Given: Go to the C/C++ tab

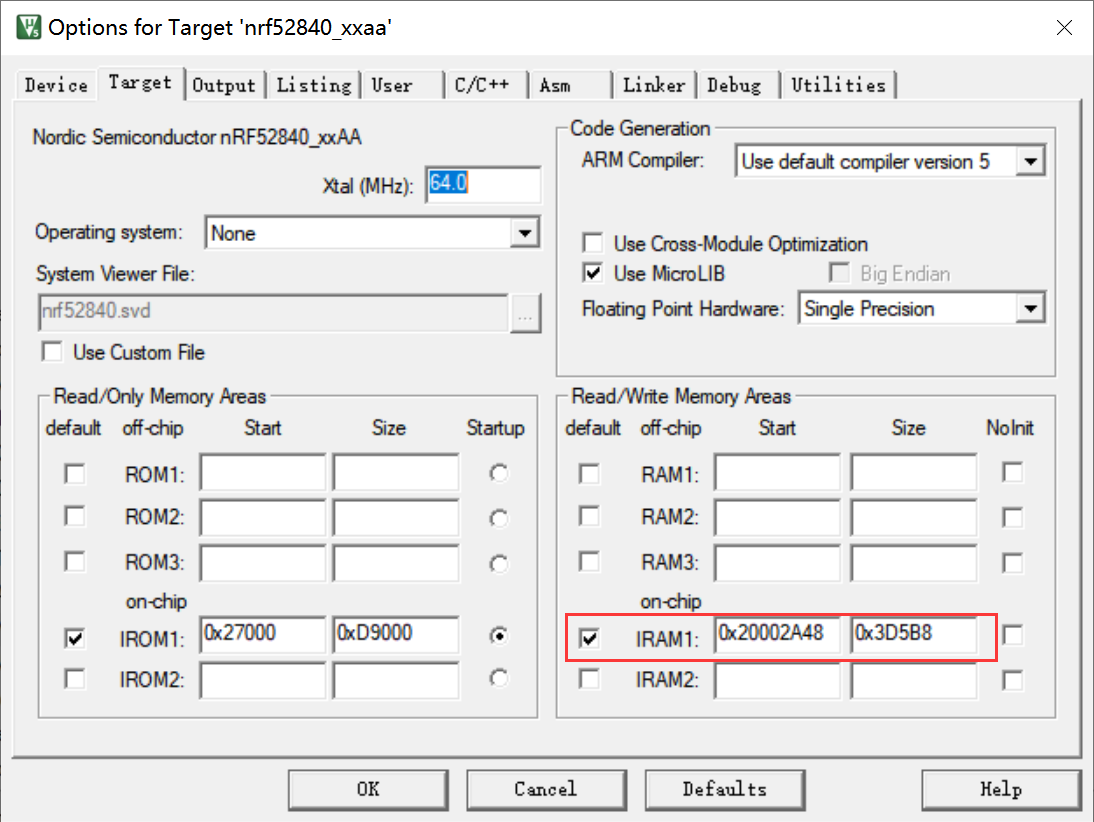Looking at the screenshot, I should tap(485, 85).
